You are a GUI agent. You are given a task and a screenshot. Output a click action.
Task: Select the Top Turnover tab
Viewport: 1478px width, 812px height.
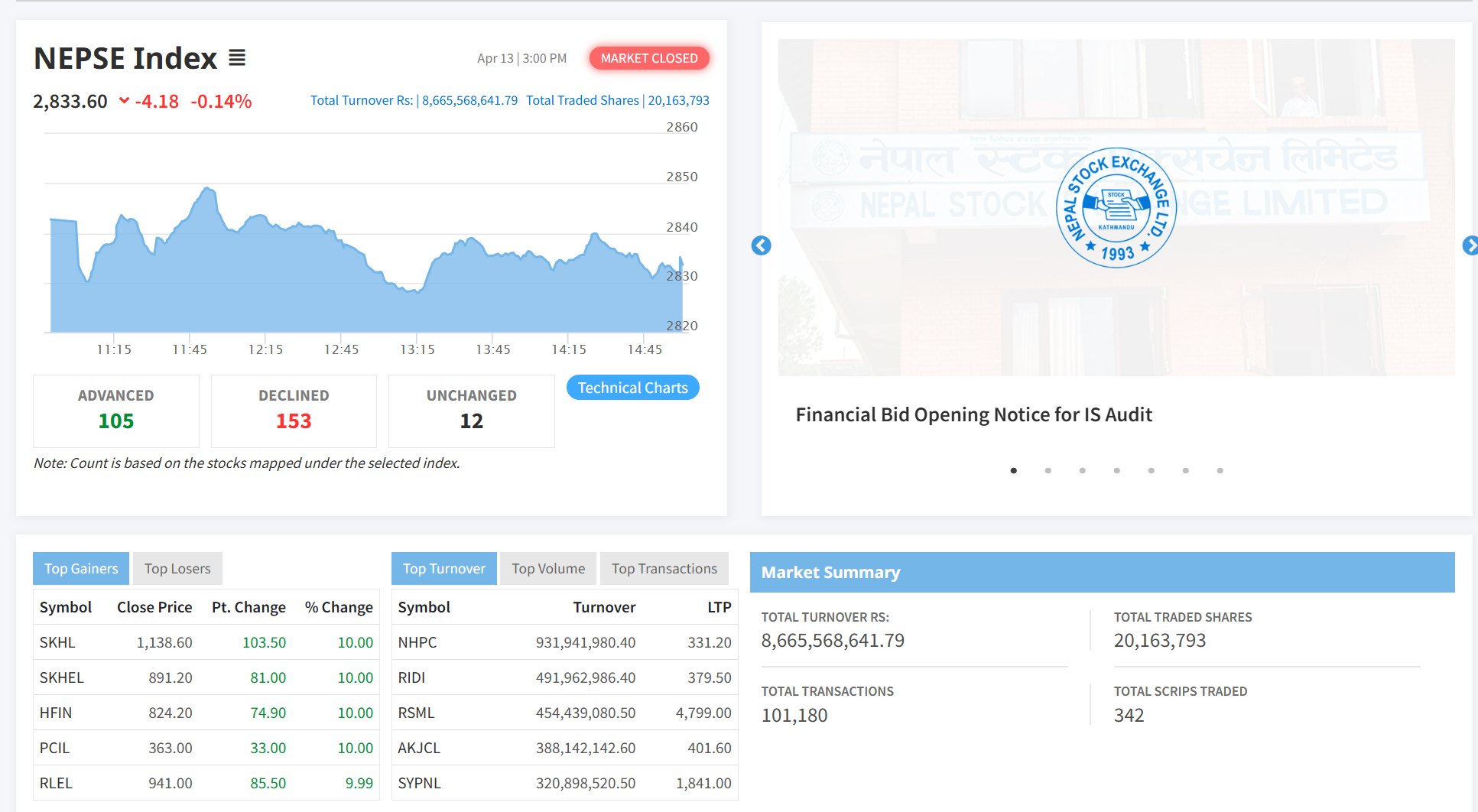click(443, 569)
